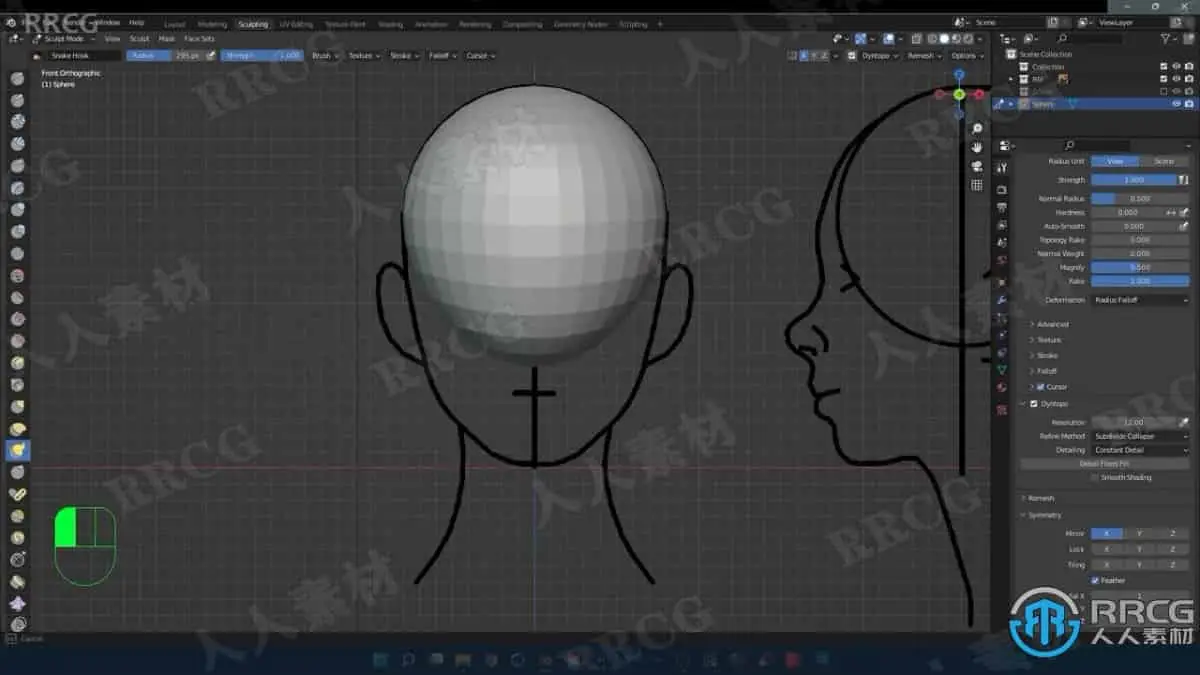The height and width of the screenshot is (675, 1200).
Task: Adjust the Magnify slider
Action: coord(1140,267)
